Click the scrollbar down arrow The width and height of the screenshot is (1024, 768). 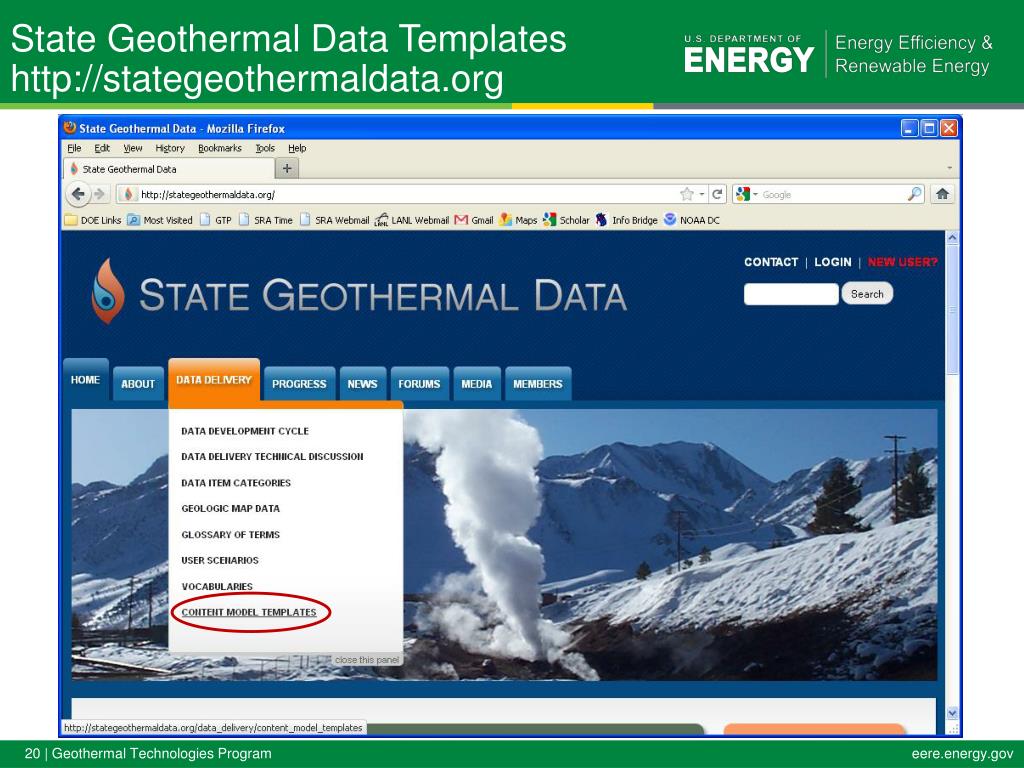[952, 713]
